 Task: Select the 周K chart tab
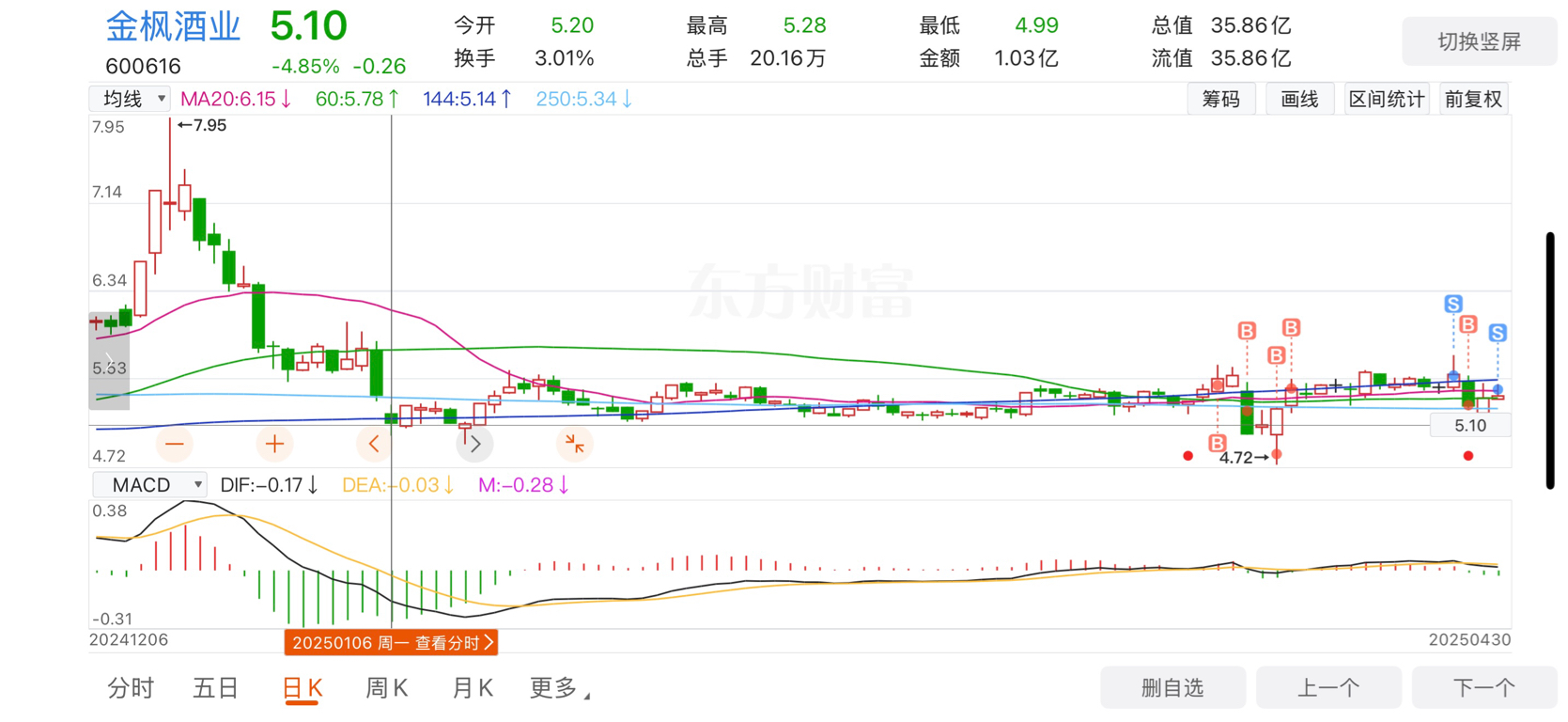point(386,688)
